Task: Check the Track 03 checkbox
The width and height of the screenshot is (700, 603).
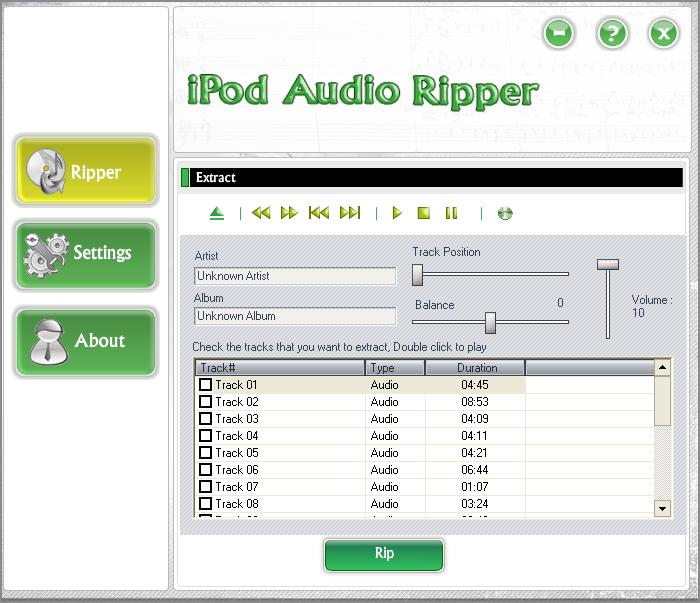Action: [x=205, y=418]
